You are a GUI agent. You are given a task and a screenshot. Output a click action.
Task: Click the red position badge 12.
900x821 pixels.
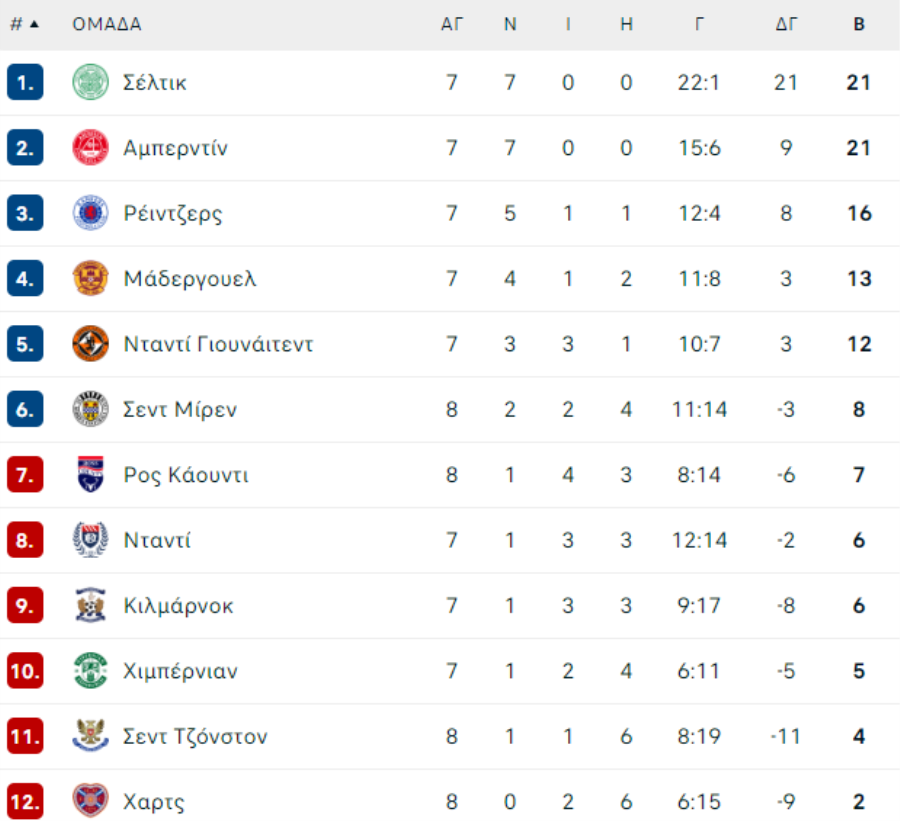coord(25,801)
